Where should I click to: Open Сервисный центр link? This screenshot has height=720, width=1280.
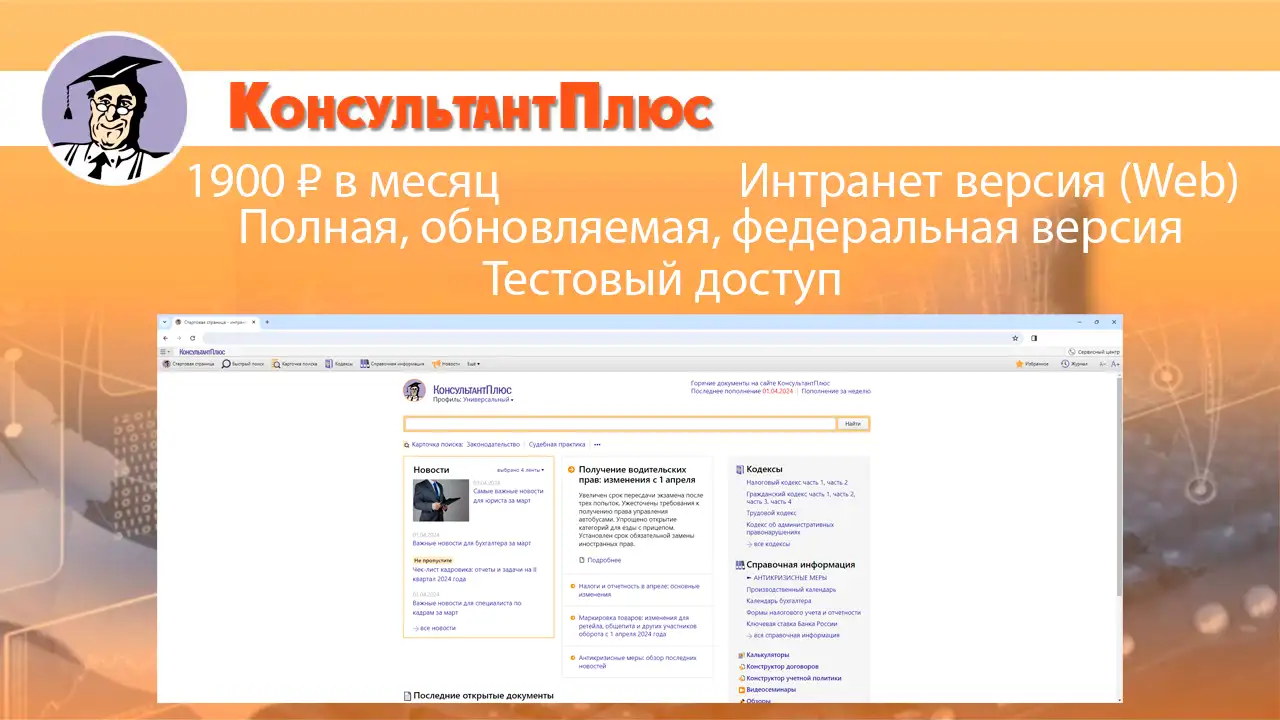[x=1094, y=352]
